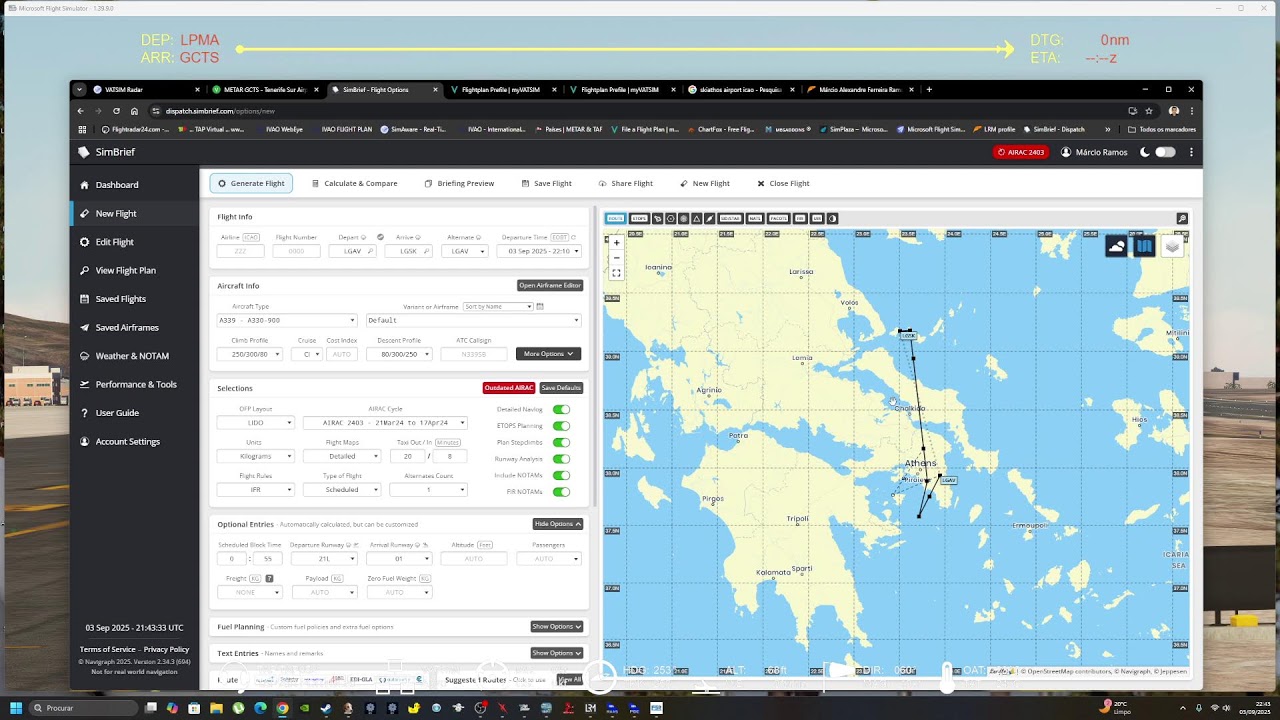Open the SimBrief header kebab menu

(1191, 152)
